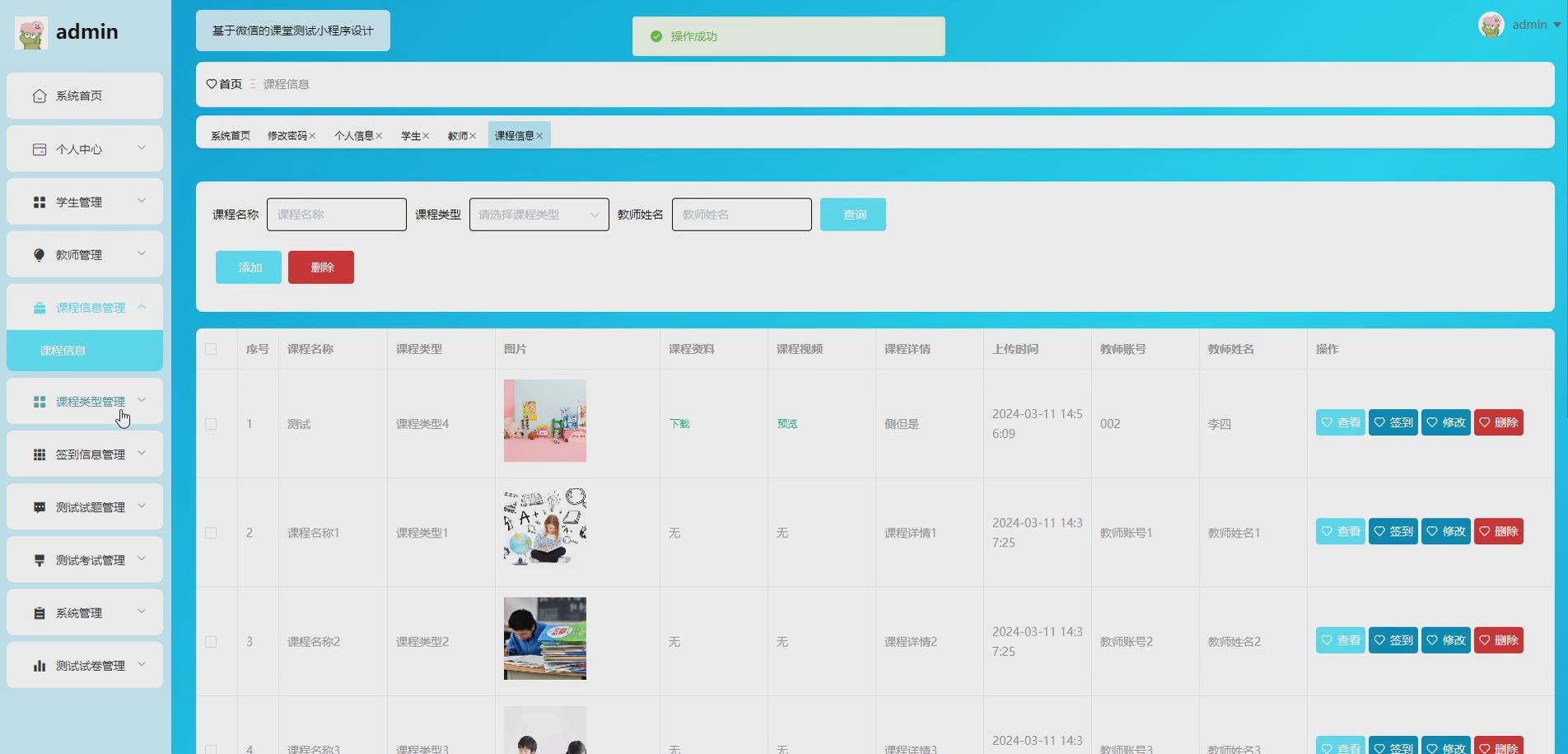The width and height of the screenshot is (1568, 754).
Task: Click 签到 for the 课程名称2 row
Action: (1393, 640)
